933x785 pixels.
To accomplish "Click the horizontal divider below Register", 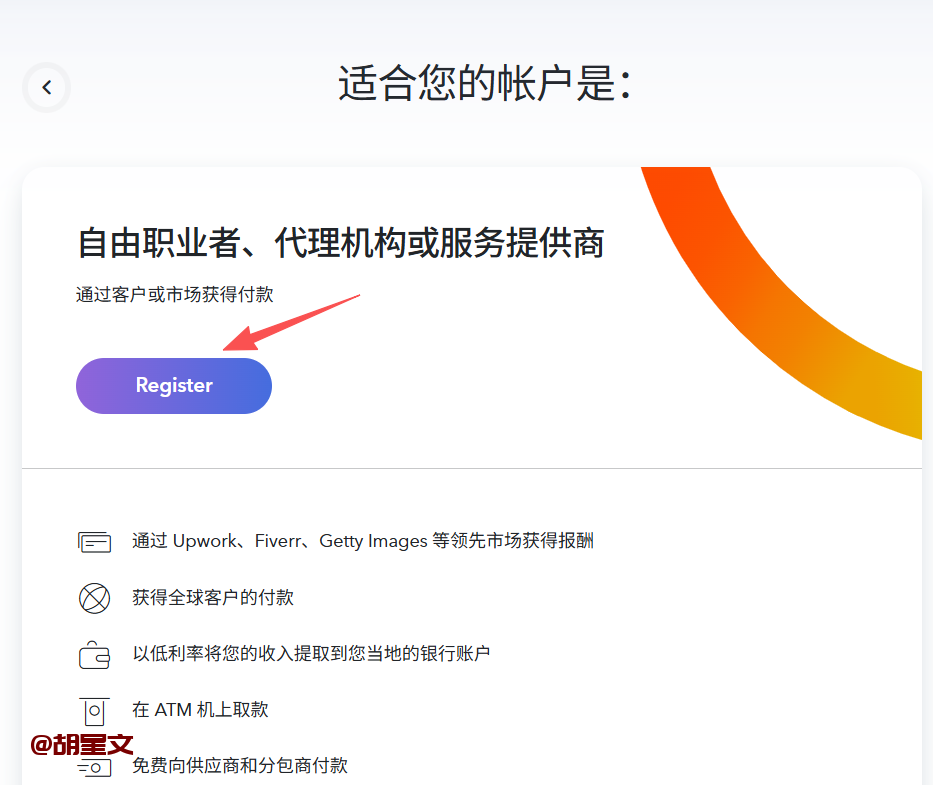I will tap(471, 468).
